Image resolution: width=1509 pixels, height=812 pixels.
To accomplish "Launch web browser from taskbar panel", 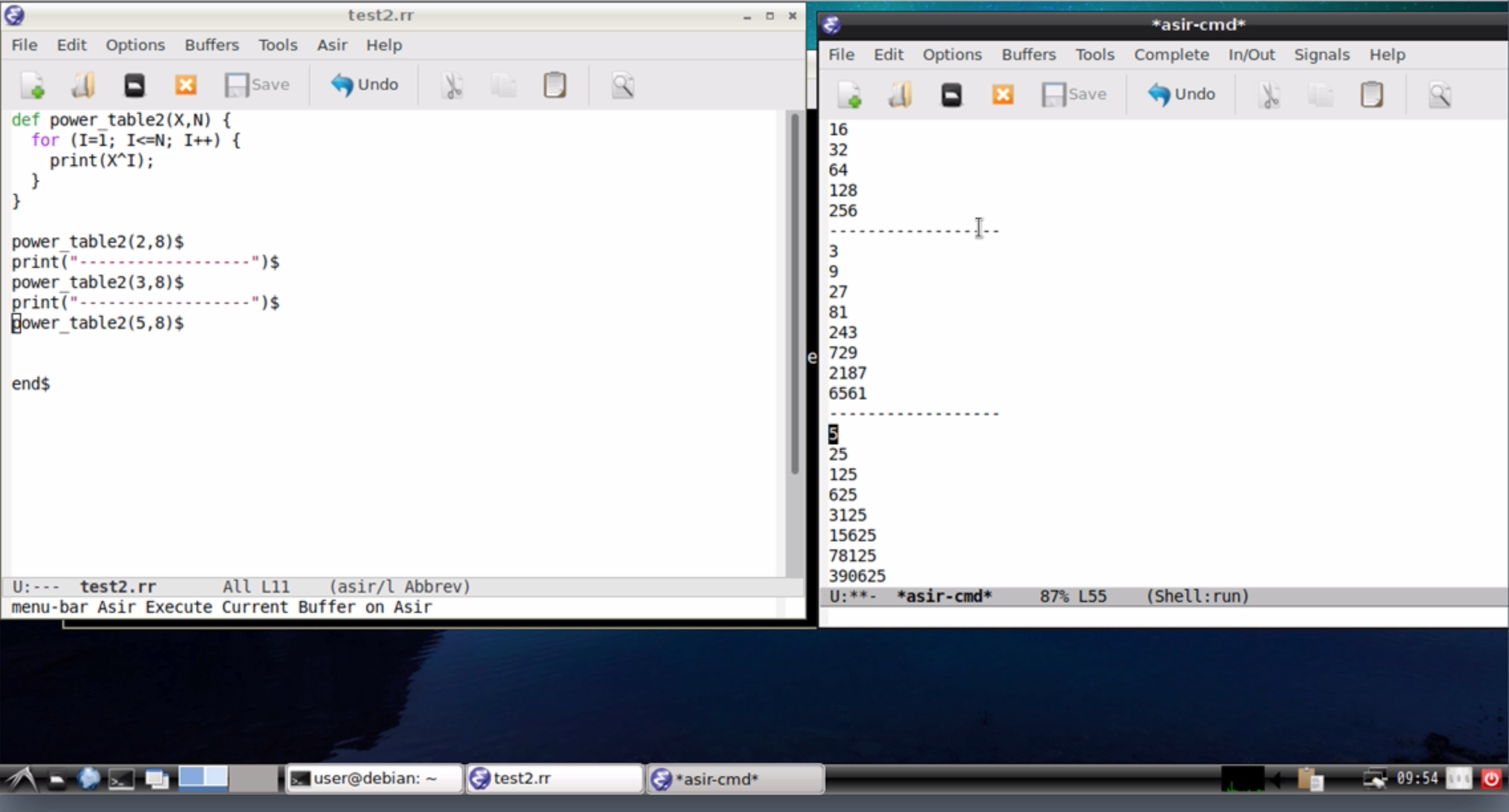I will click(x=88, y=779).
